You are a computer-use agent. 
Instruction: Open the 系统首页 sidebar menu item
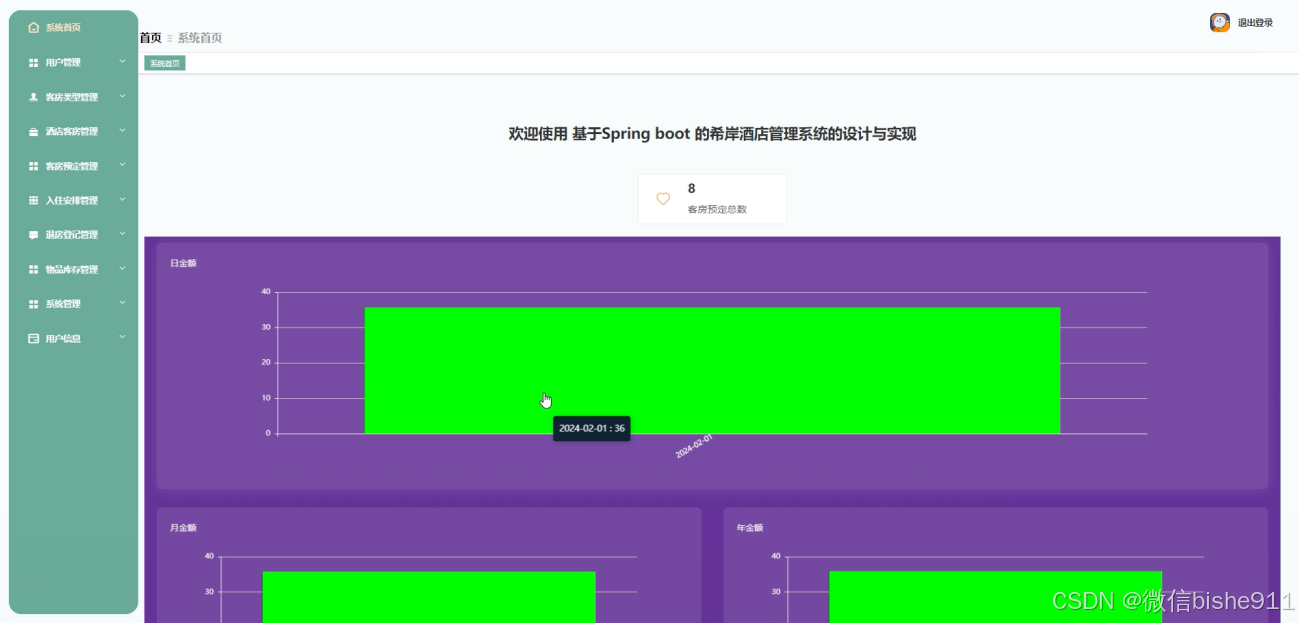pyautogui.click(x=73, y=28)
